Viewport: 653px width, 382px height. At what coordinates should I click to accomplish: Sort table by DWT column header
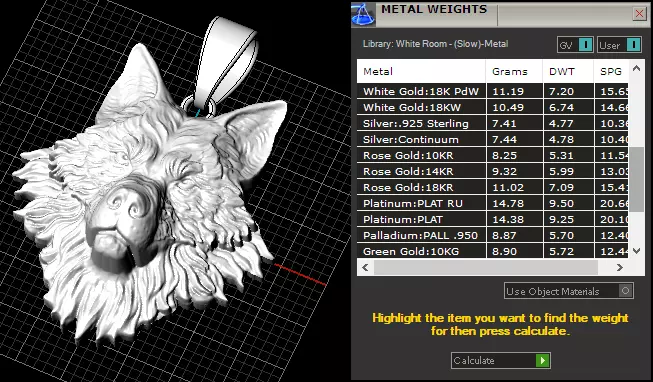[568, 71]
